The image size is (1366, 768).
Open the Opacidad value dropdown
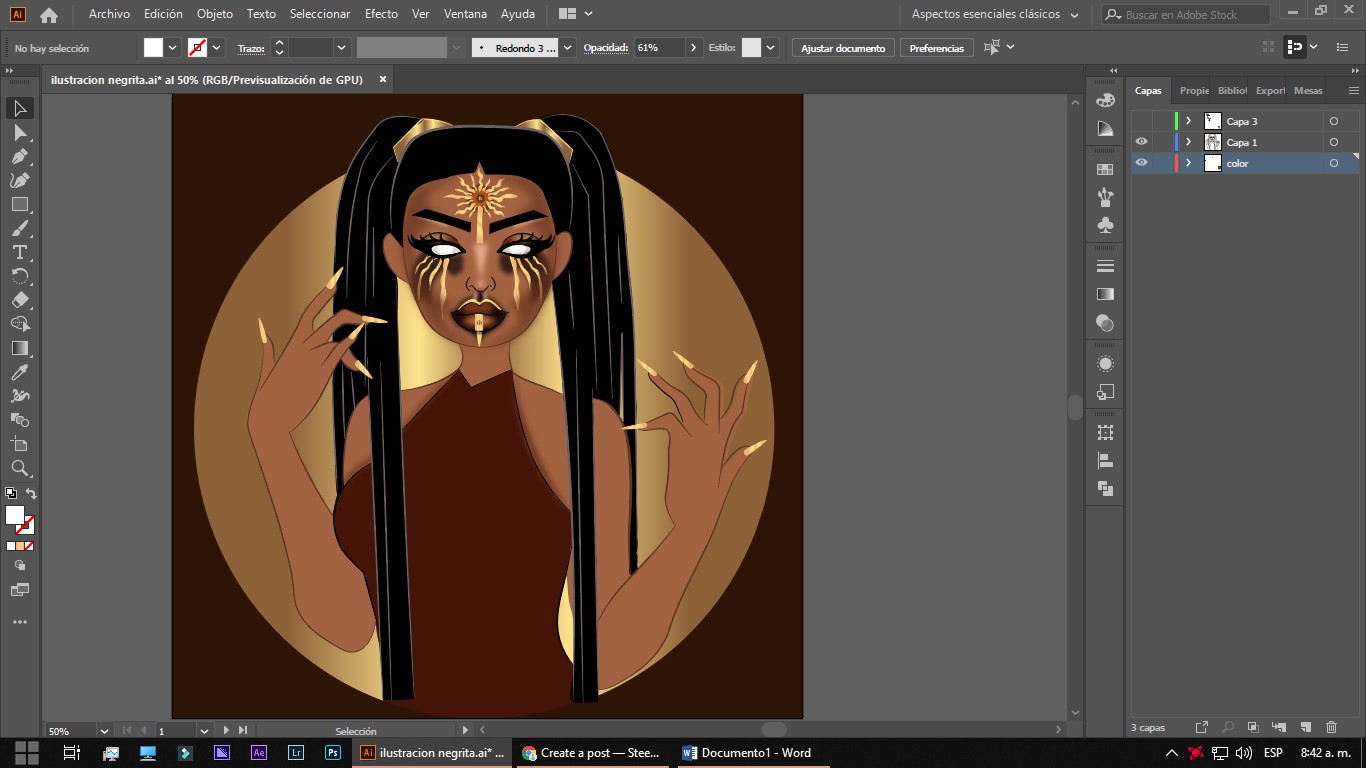[x=695, y=48]
